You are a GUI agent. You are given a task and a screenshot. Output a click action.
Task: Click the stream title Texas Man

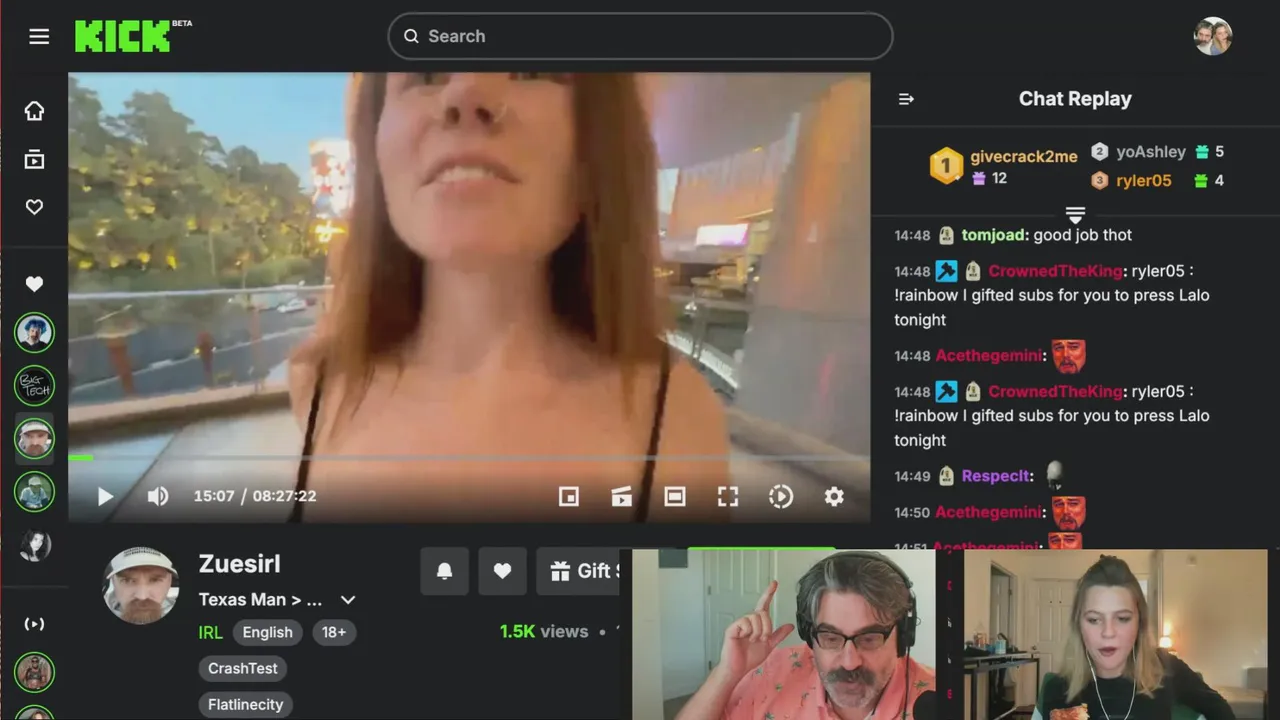coord(260,600)
